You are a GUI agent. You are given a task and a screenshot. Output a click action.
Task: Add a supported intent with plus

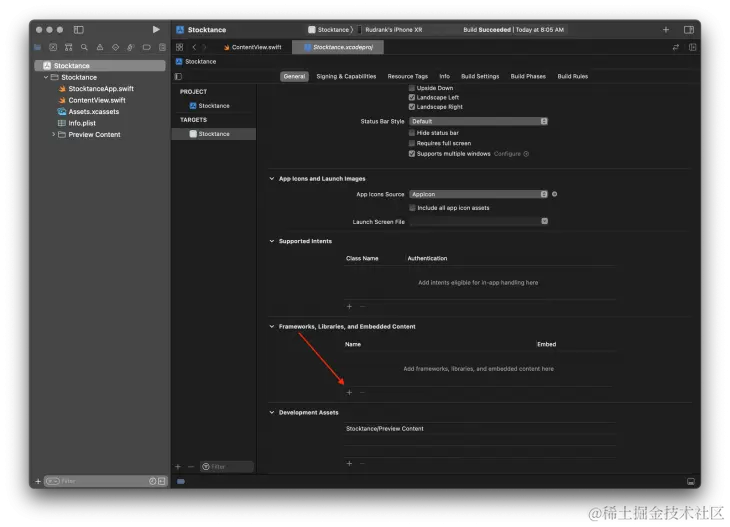pyautogui.click(x=349, y=306)
